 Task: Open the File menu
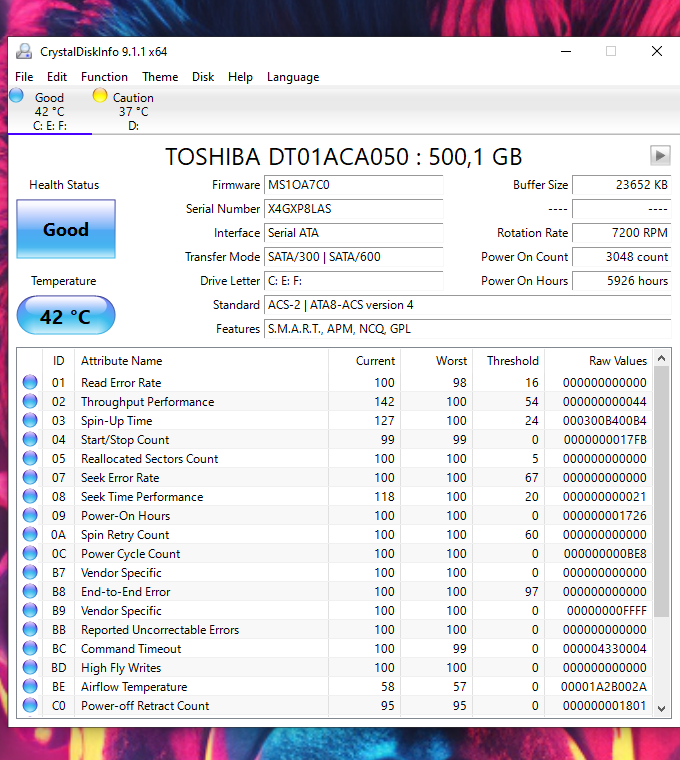[x=24, y=77]
